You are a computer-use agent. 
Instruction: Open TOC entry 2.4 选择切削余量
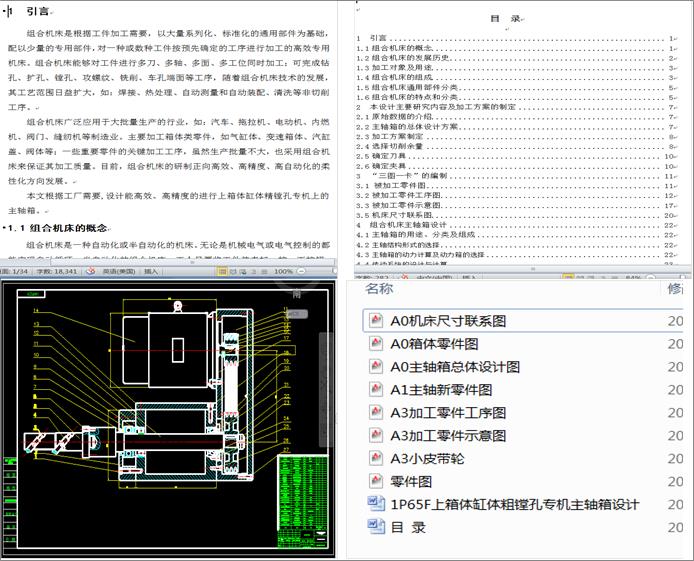click(517, 146)
